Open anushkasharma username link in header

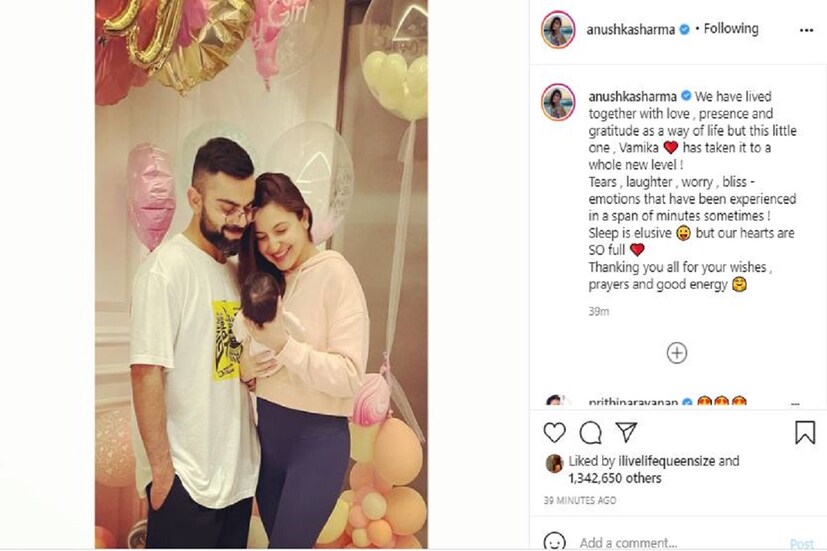click(x=630, y=30)
